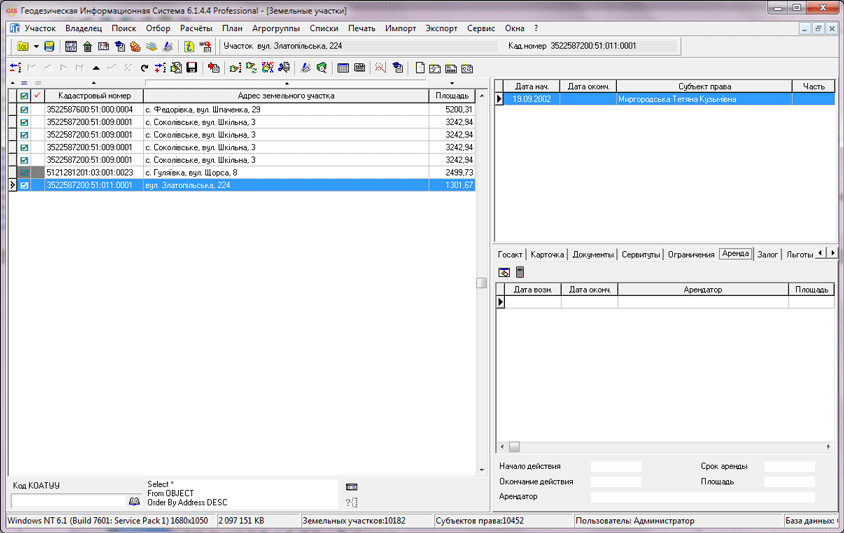Viewport: 844px width, 533px height.
Task: Click the sort arrow above Кадастровый номер column
Action: point(94,83)
